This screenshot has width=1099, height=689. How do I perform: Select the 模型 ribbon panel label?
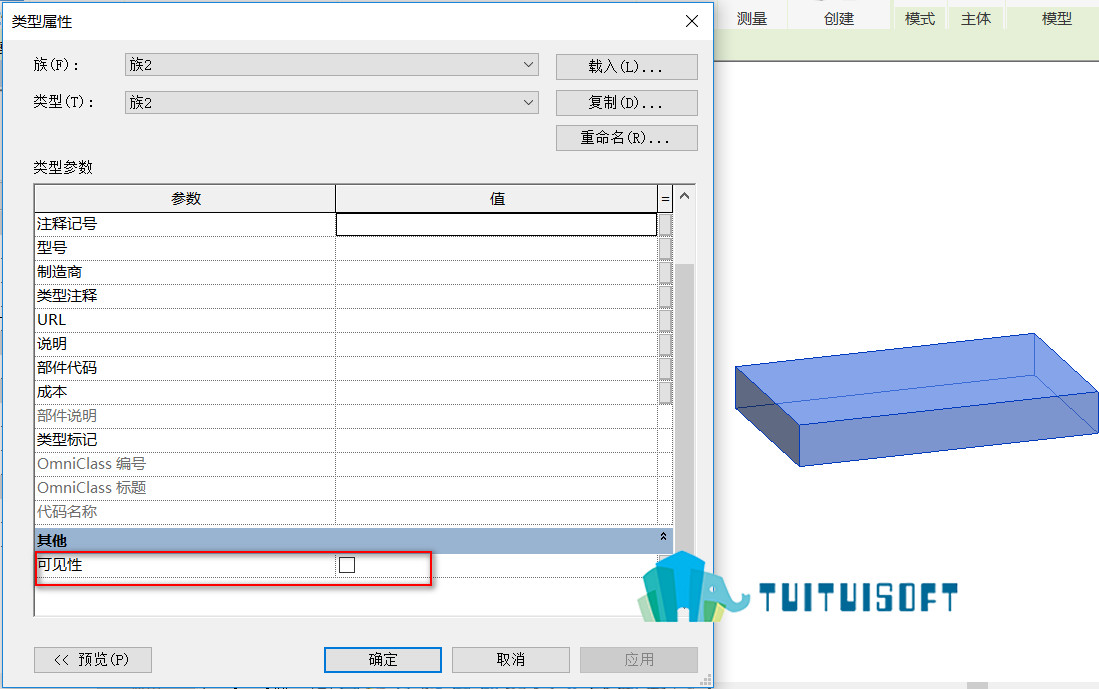(x=1057, y=19)
